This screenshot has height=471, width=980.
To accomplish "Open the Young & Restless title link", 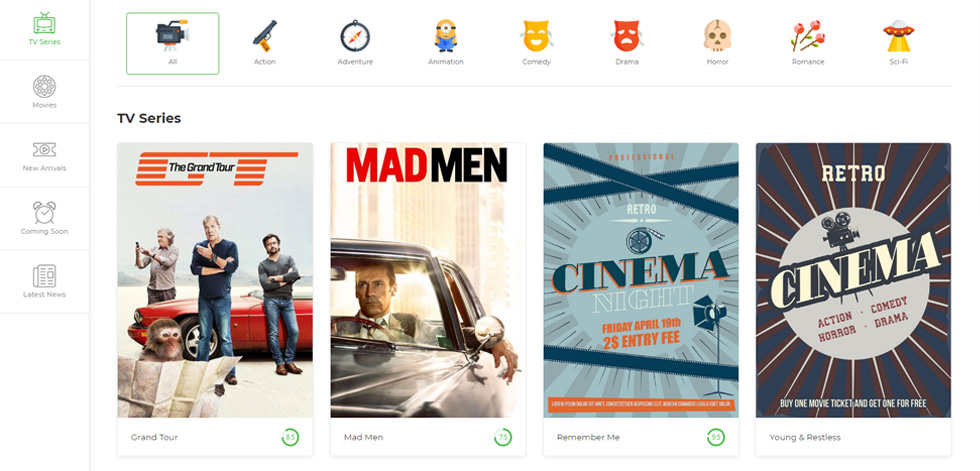I will 805,437.
